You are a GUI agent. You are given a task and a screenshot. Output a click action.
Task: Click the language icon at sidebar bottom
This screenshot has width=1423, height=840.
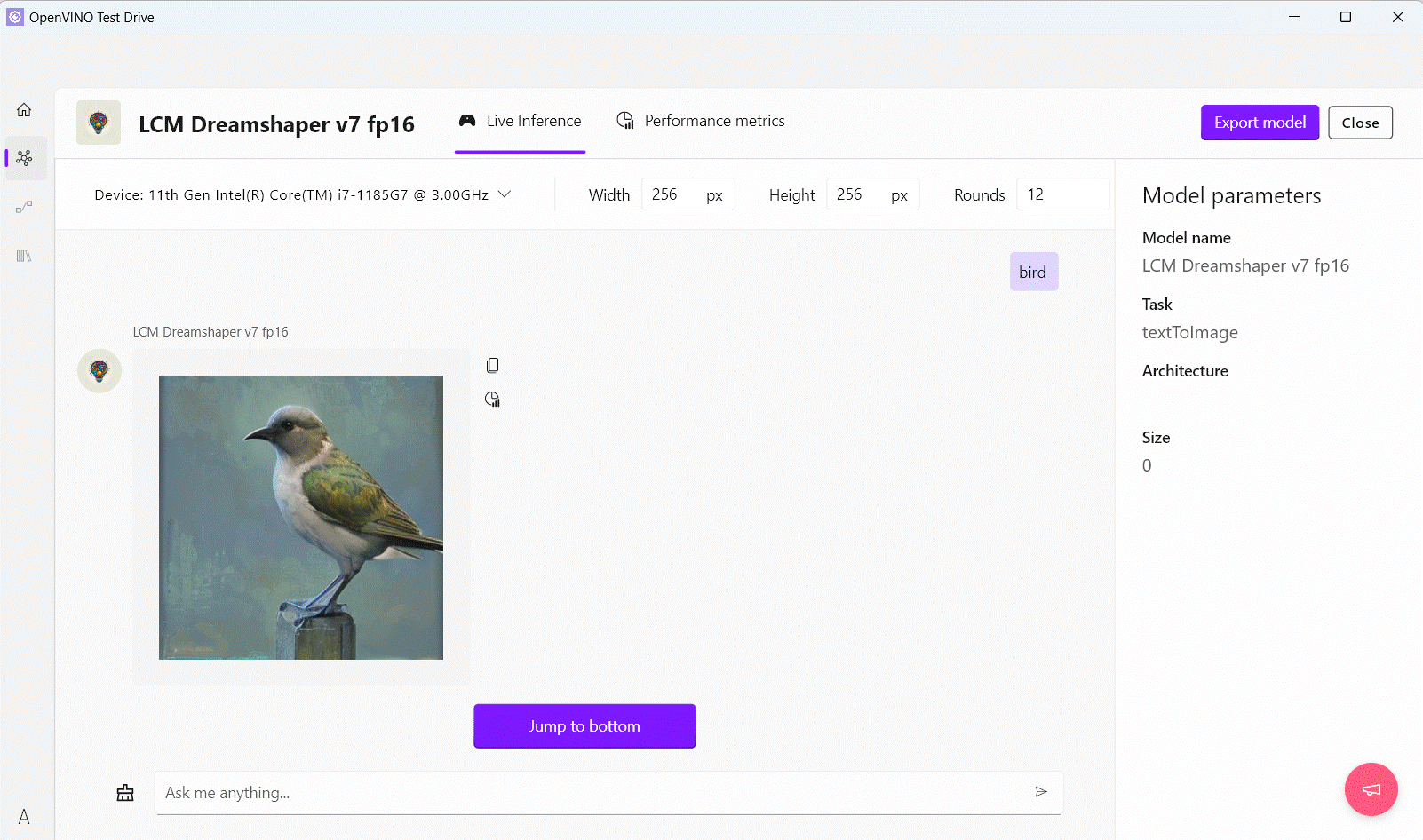(24, 817)
